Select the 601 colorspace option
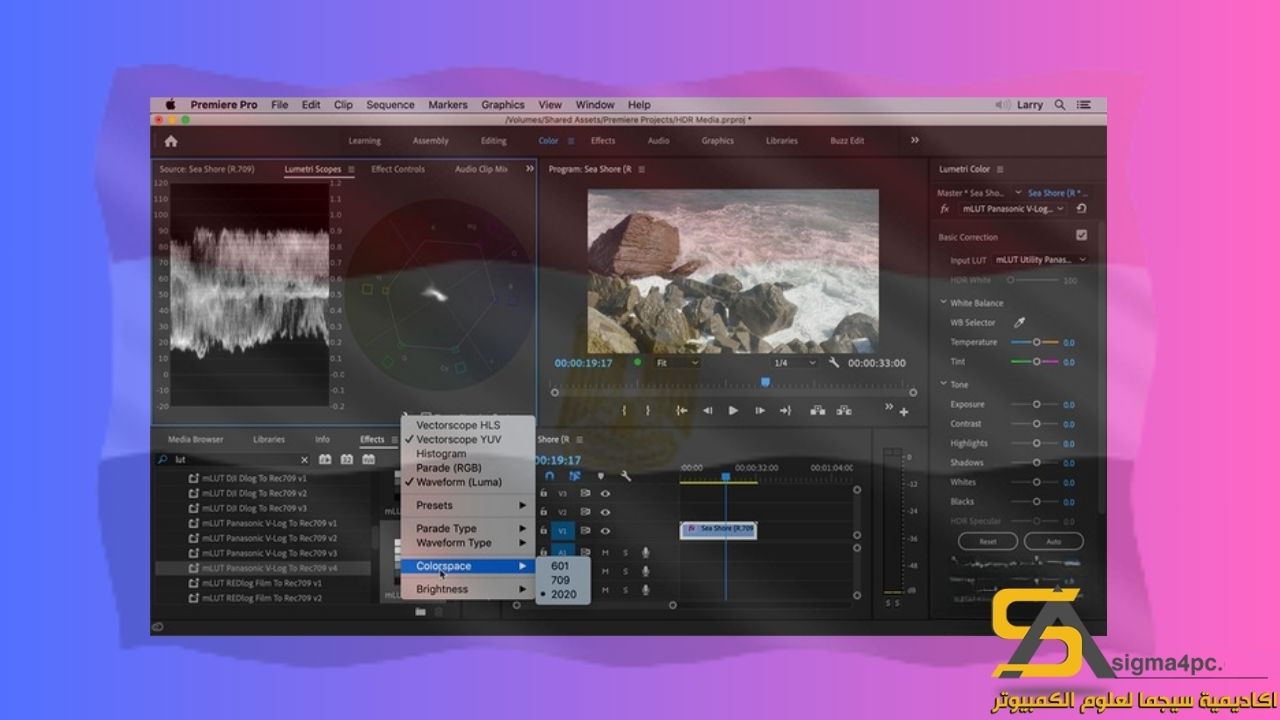Screen dimensions: 1280x720 (x=560, y=566)
